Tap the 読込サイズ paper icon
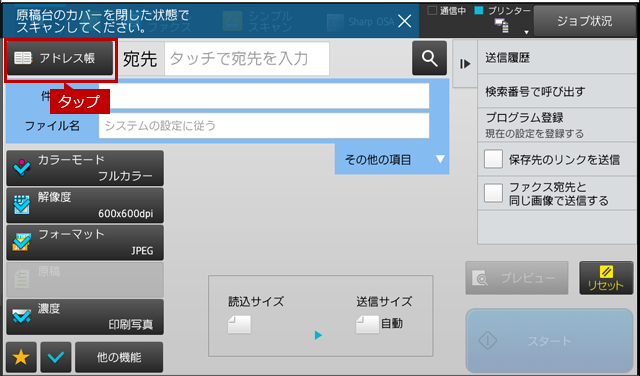The height and width of the screenshot is (376, 640). point(239,325)
